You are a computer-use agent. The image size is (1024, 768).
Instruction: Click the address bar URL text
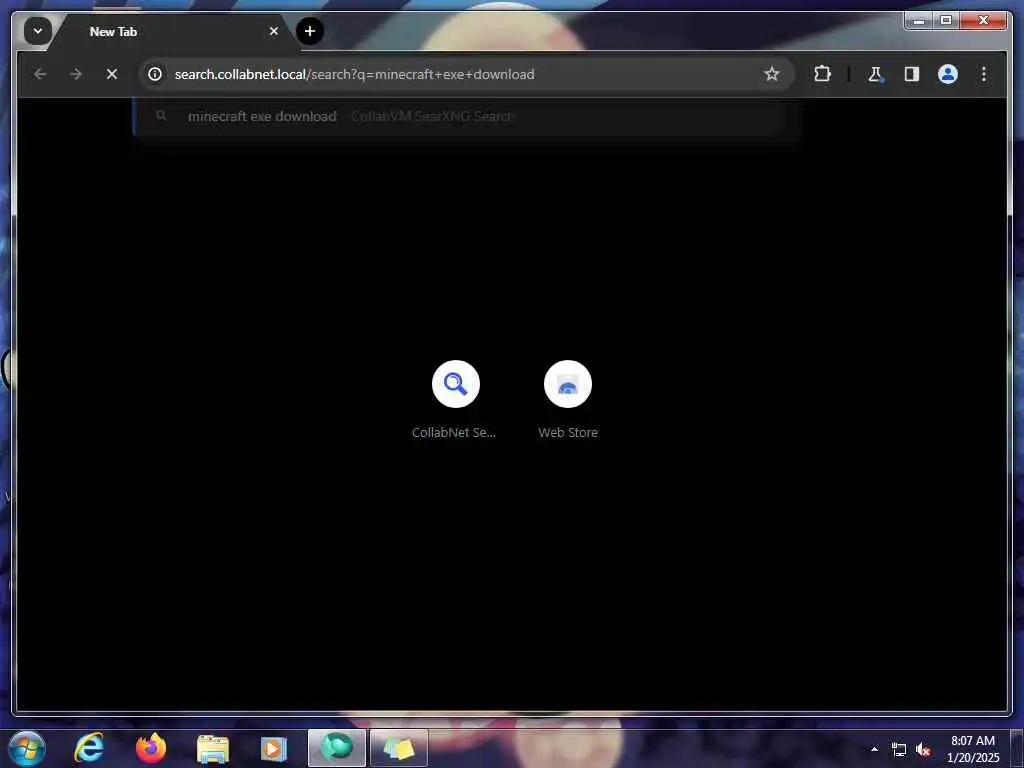coord(355,74)
